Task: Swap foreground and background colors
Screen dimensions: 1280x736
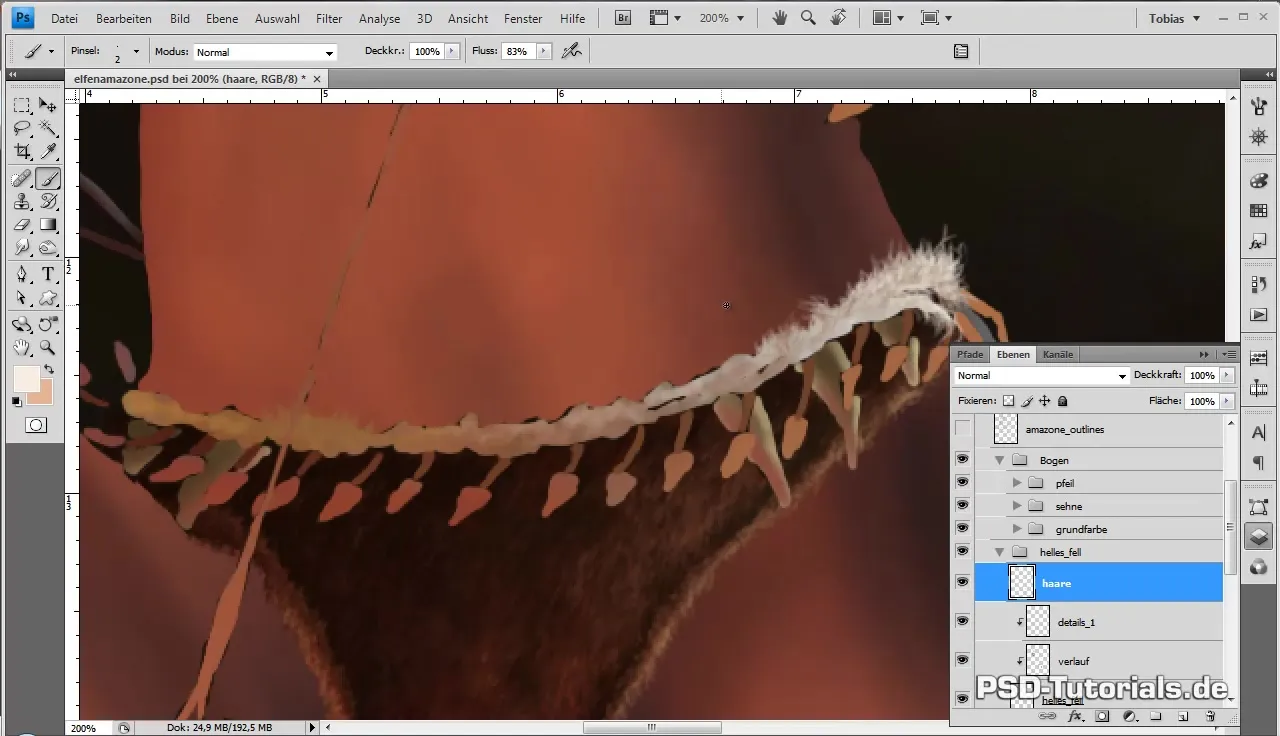Action: (x=49, y=369)
